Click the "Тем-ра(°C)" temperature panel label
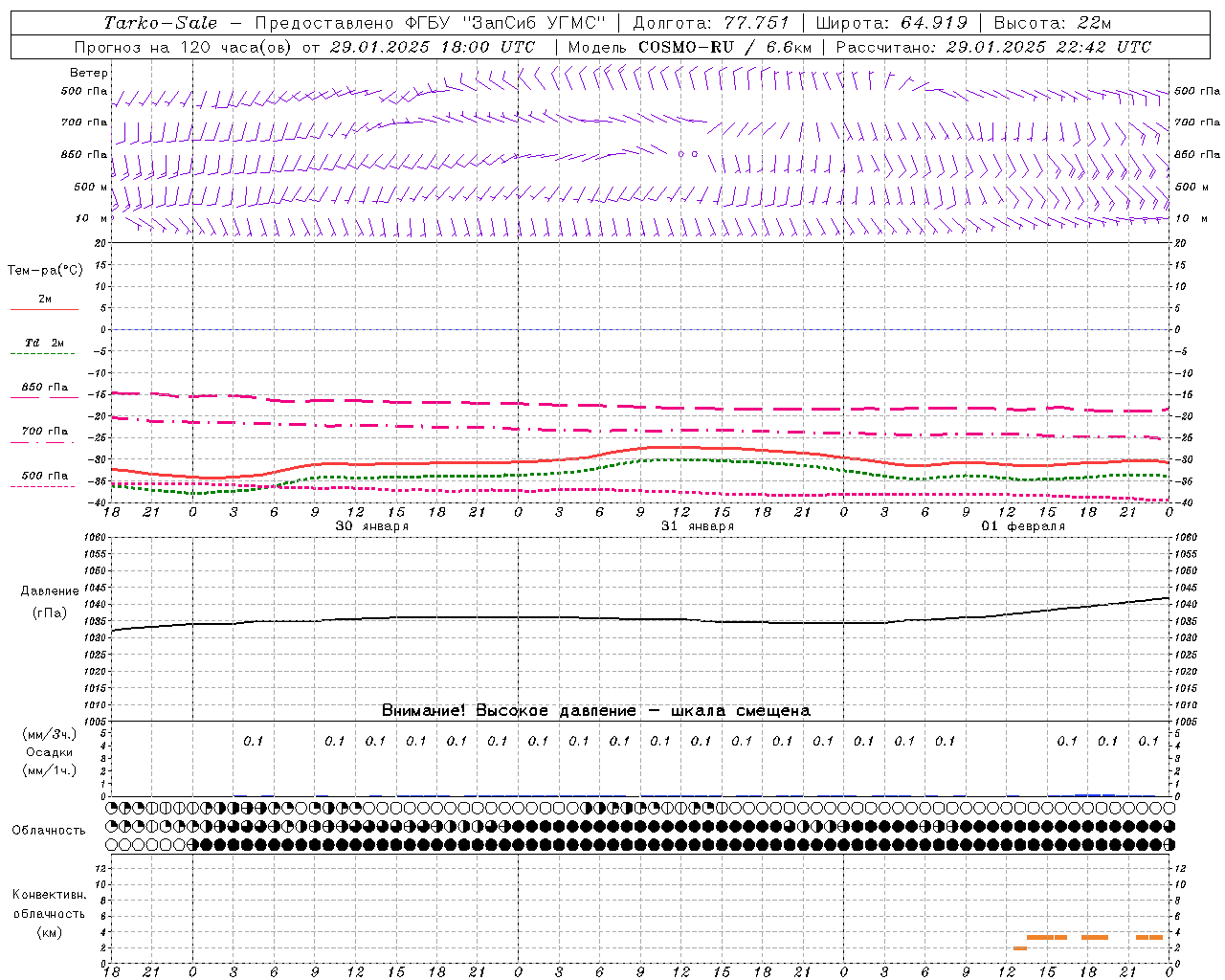Viewport: 1225px width, 980px height. point(45,270)
